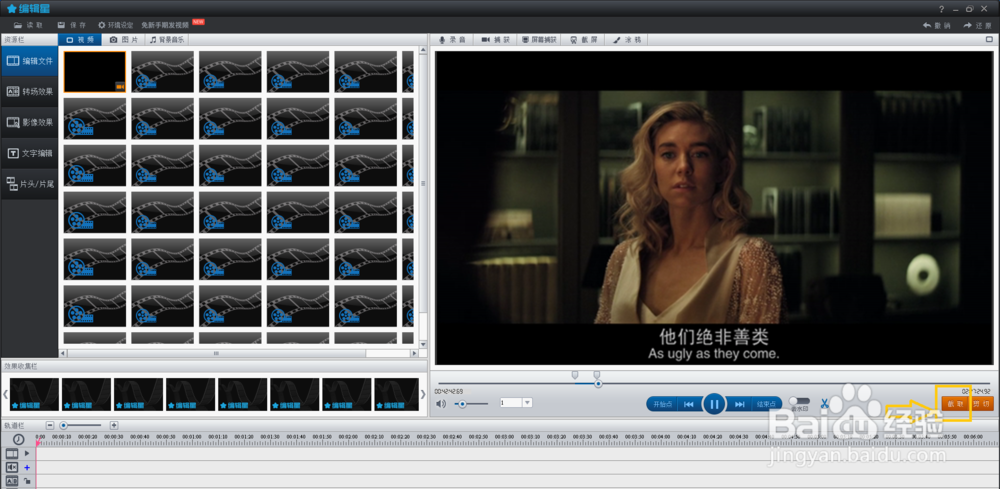The image size is (1000, 489).
Task: Pause playback with the center pause button
Action: click(x=714, y=404)
